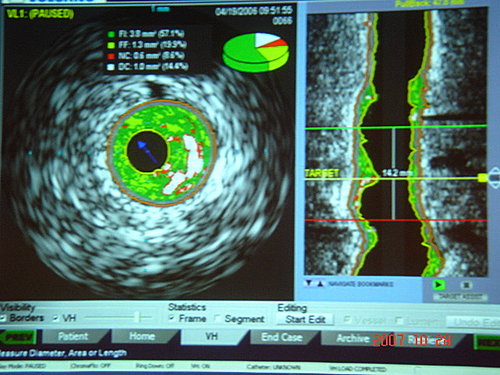Viewport: 500px width, 375px height.
Task: Click the DC 1.0 mm² legend text
Action: pyautogui.click(x=153, y=67)
